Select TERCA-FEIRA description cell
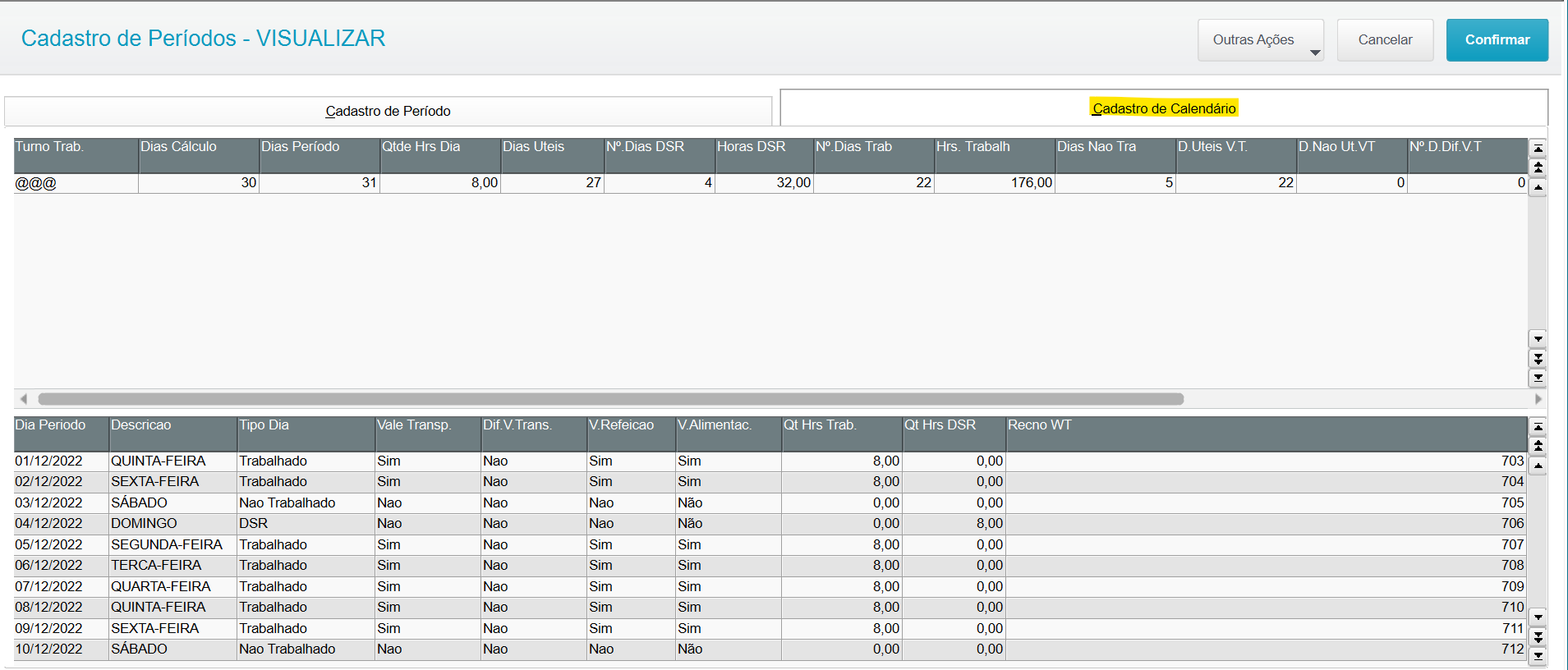Image resolution: width=1568 pixels, height=670 pixels. pyautogui.click(x=174, y=566)
